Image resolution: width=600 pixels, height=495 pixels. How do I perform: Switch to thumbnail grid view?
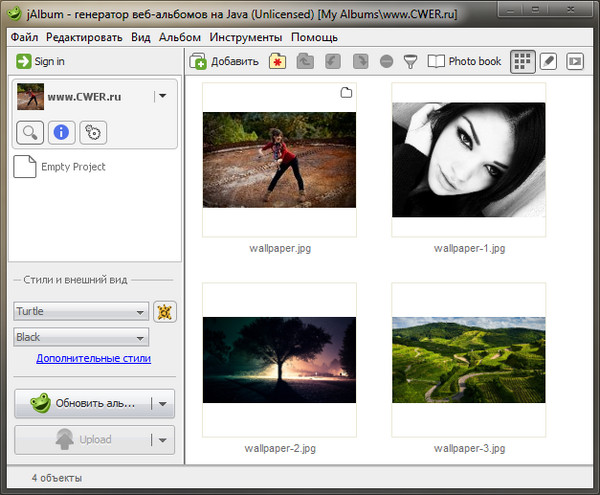click(522, 61)
